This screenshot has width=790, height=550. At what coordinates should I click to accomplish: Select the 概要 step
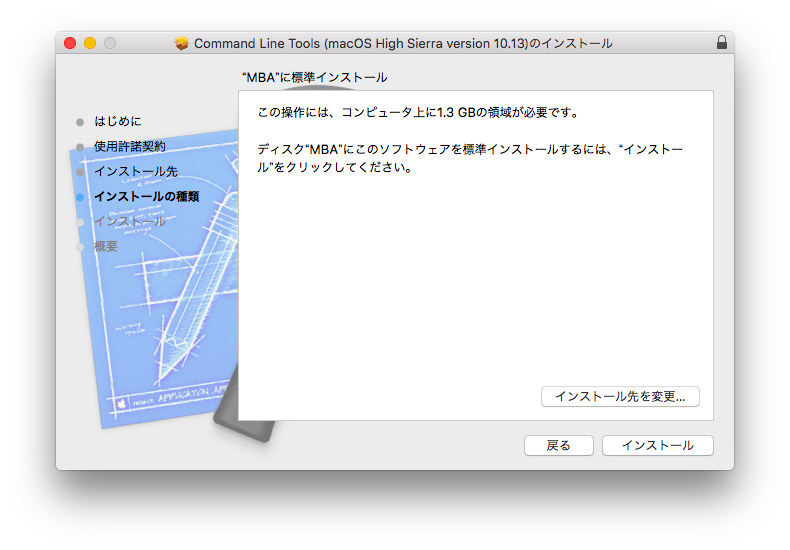[x=106, y=246]
